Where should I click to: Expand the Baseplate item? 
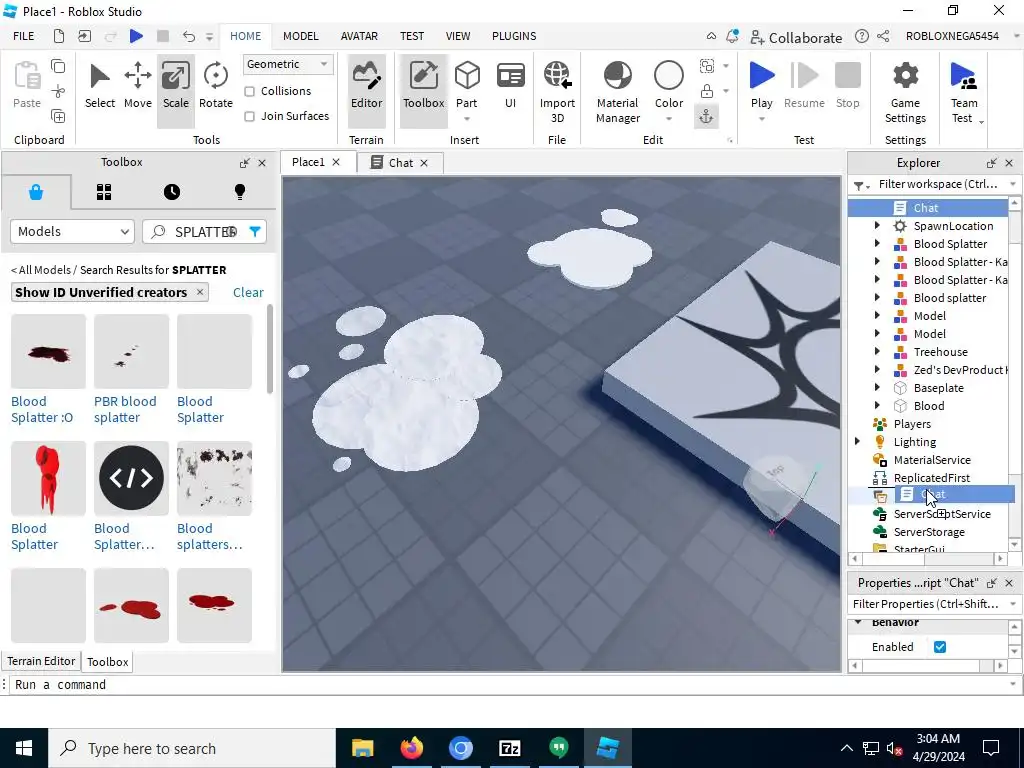pos(877,387)
